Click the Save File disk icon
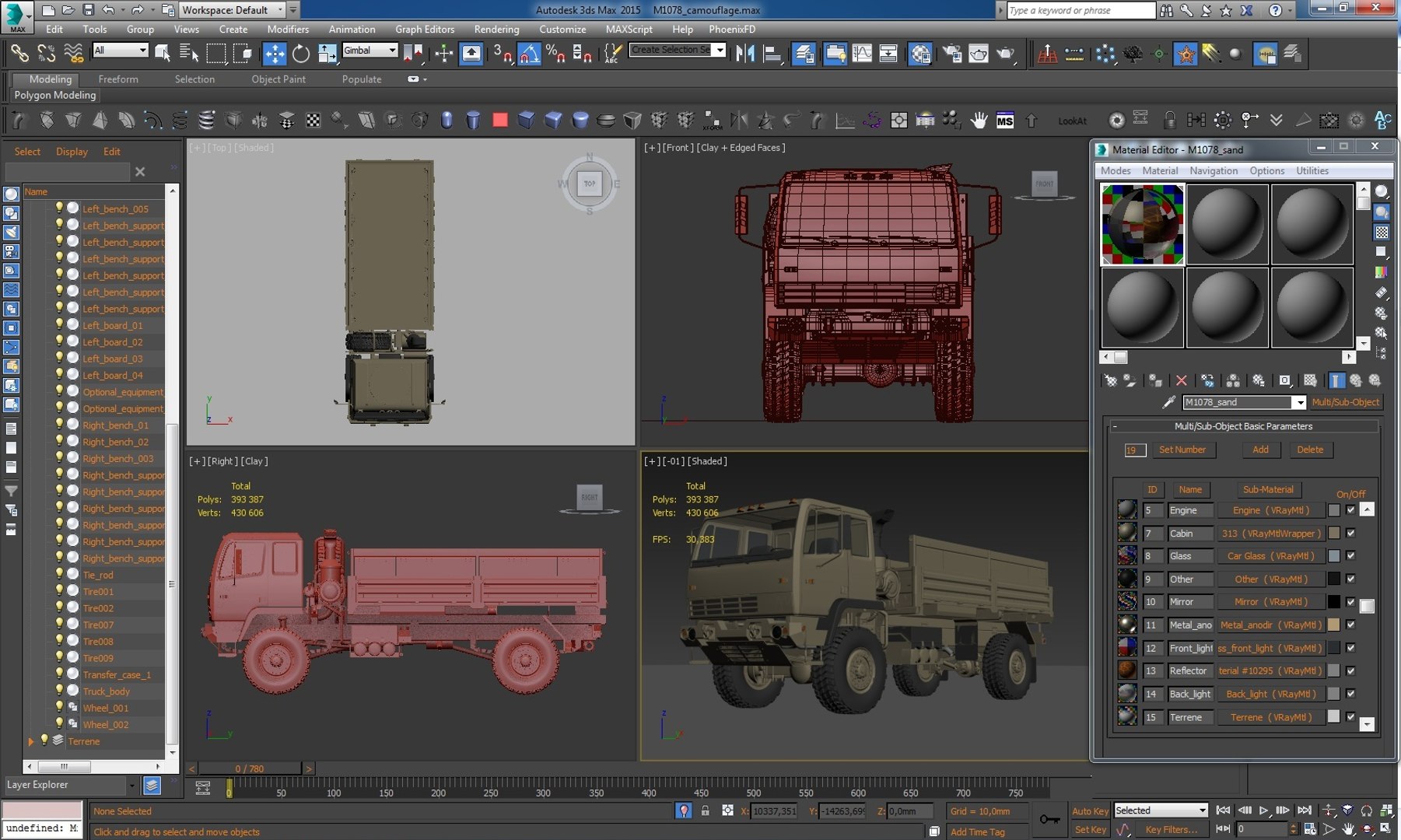This screenshot has width=1401, height=840. pos(88,10)
